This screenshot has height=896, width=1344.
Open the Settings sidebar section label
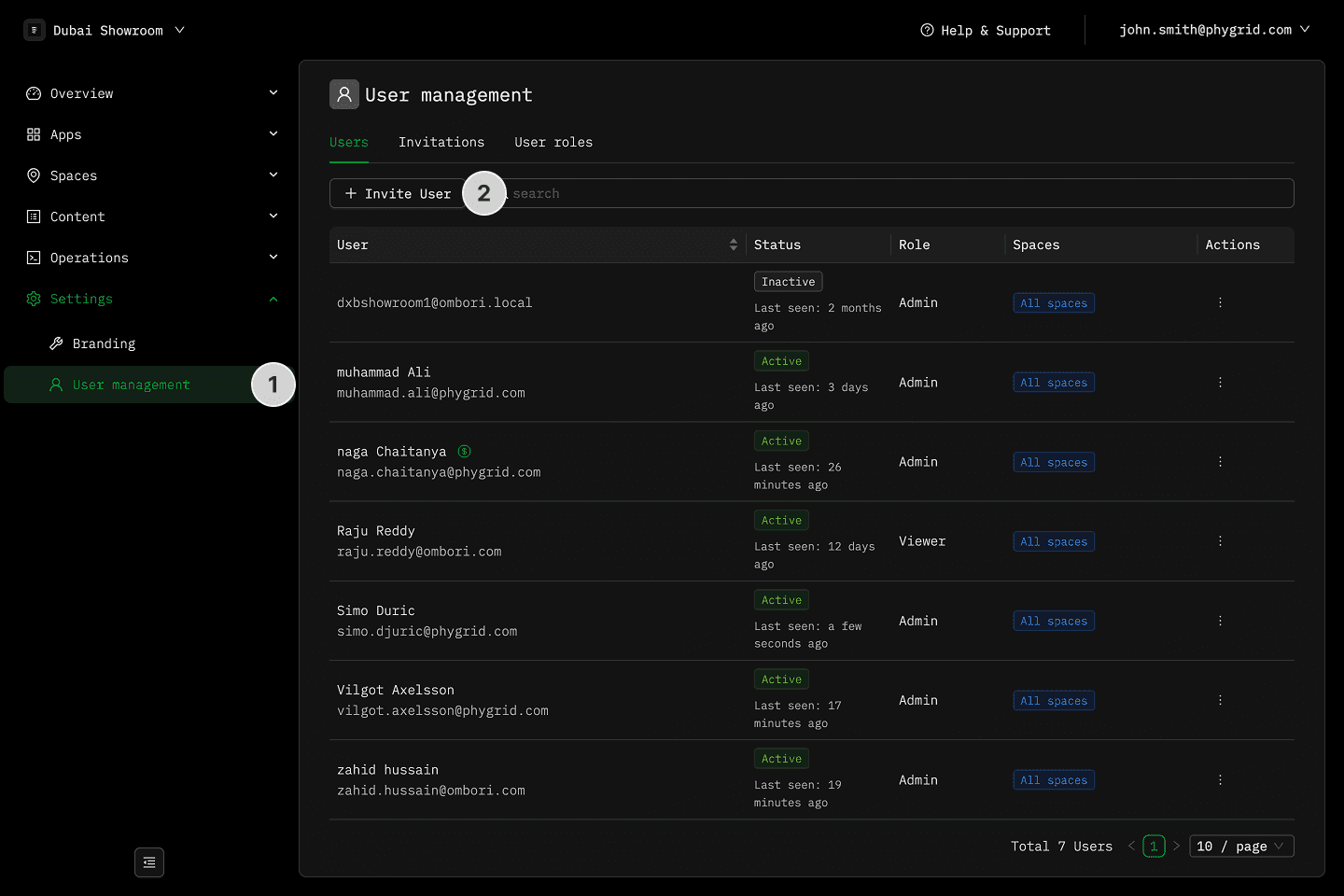coord(81,299)
